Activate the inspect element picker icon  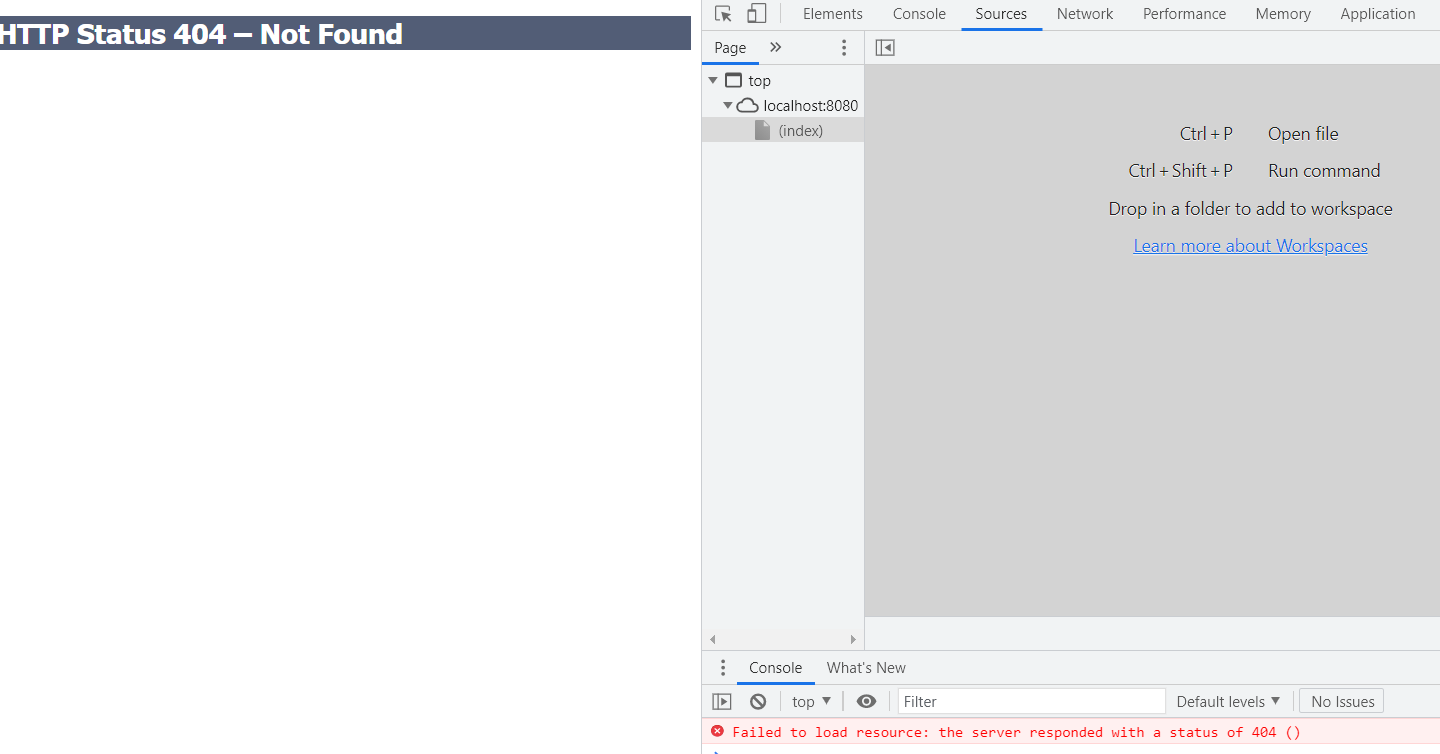[724, 14]
